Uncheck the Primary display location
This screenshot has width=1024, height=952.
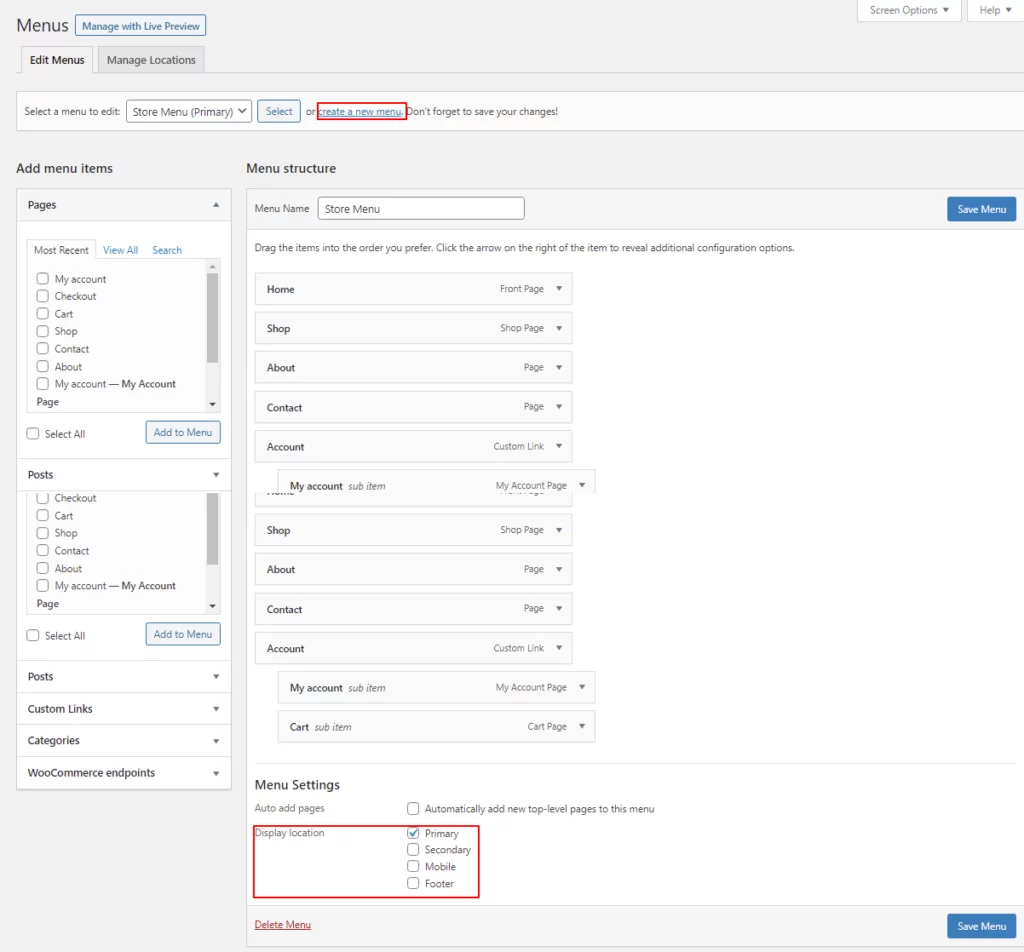tap(413, 833)
